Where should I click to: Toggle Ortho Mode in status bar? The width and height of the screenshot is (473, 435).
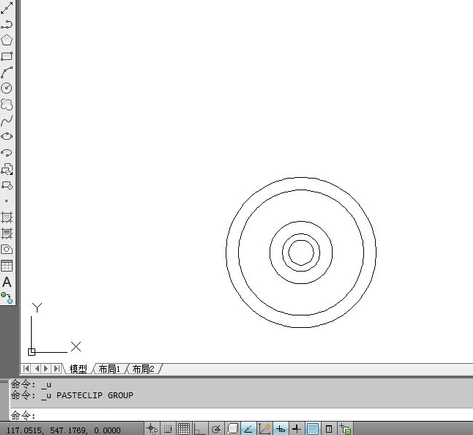(200, 429)
